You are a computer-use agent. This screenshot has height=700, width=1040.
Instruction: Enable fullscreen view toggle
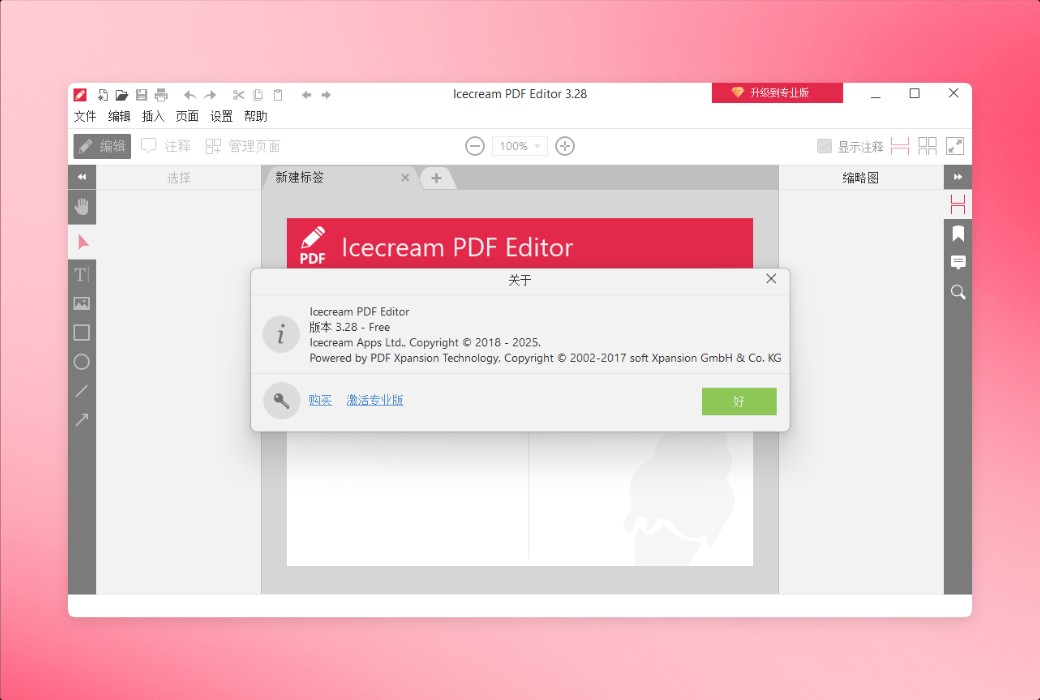pos(954,146)
